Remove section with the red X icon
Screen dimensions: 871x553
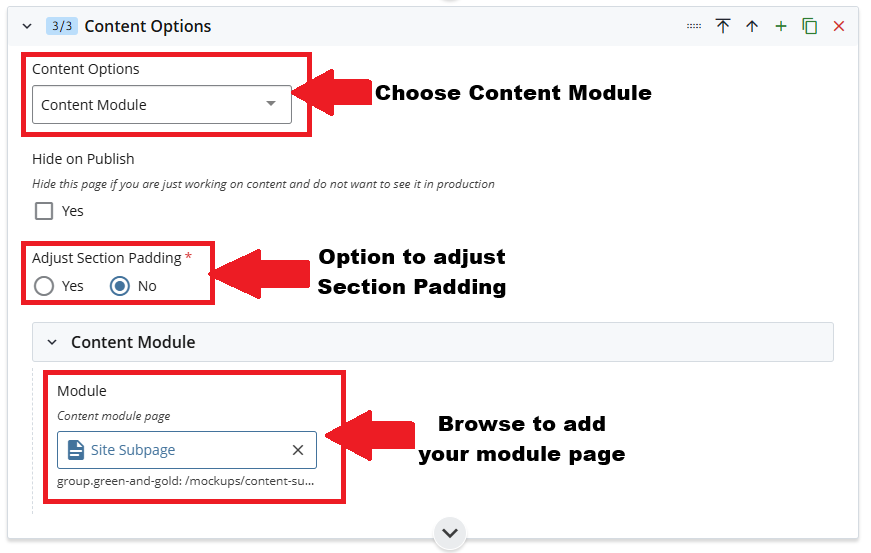click(x=839, y=26)
